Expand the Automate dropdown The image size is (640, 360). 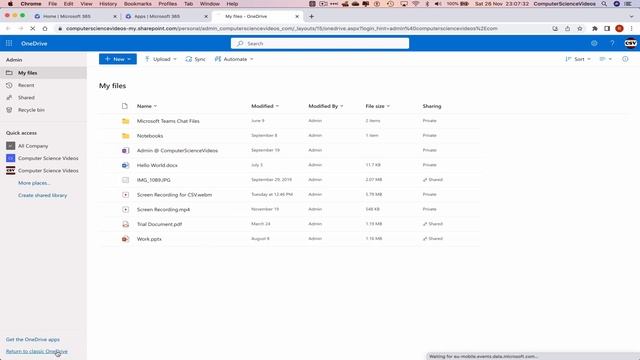coord(234,59)
